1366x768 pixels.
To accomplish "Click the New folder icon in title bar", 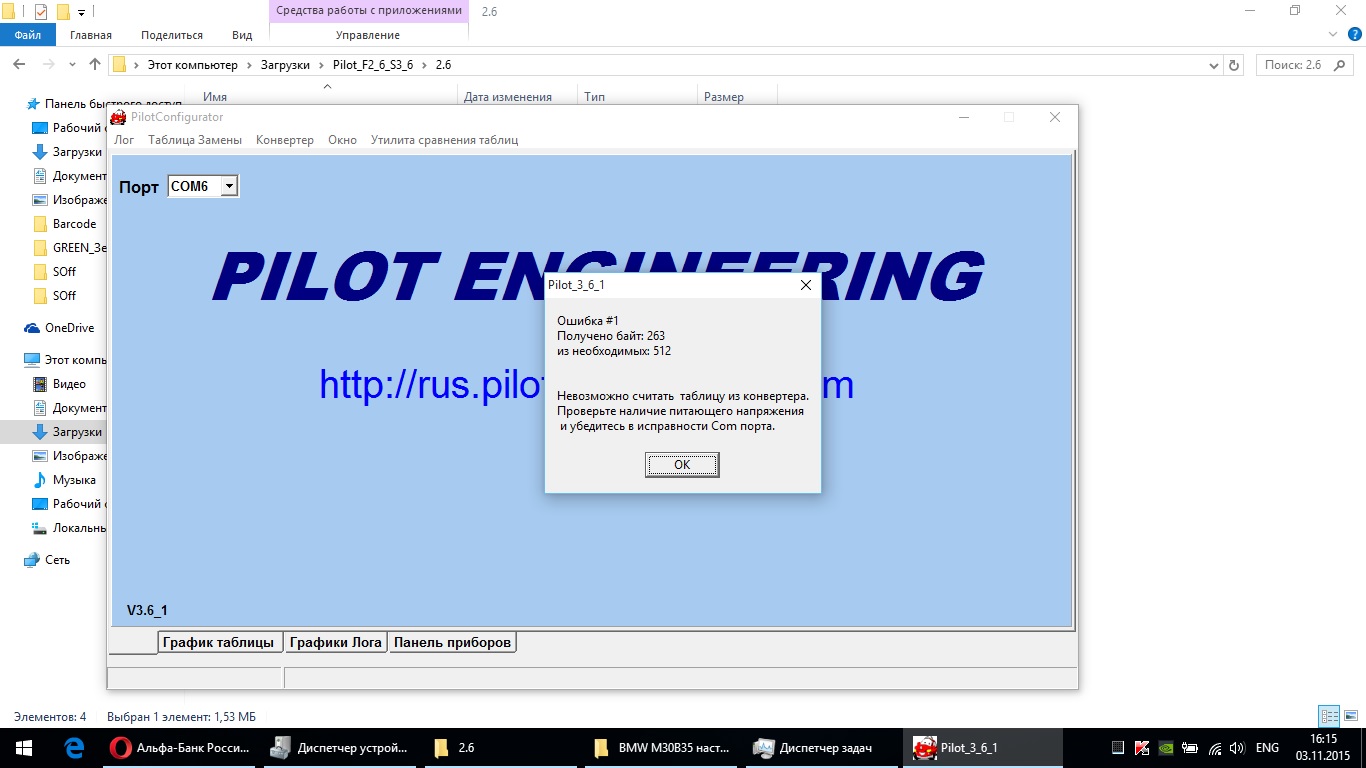I will click(x=63, y=12).
